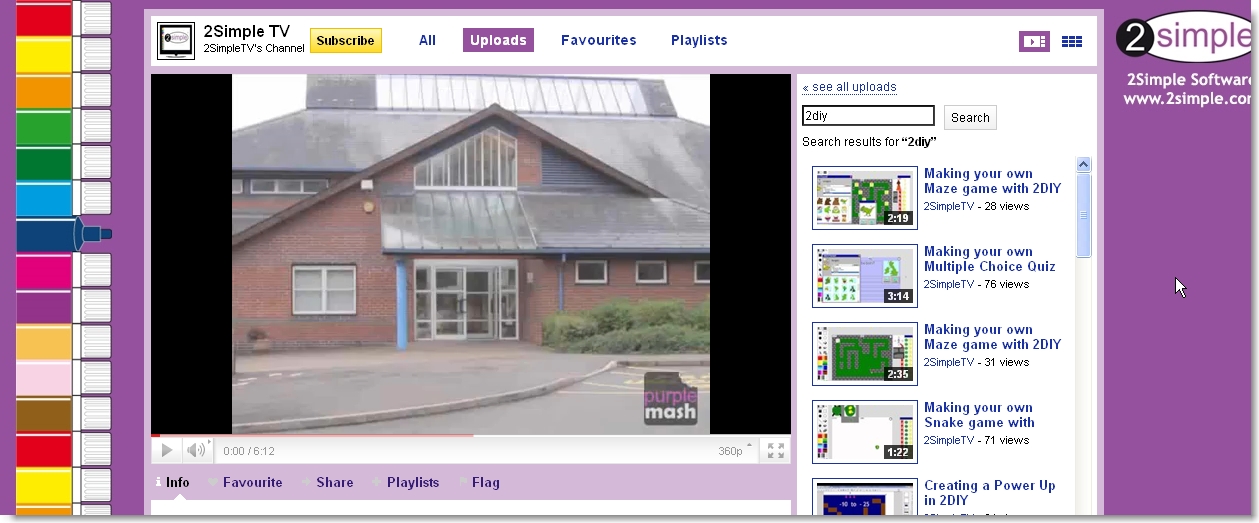Subscribe to the 2Simple TV channel
1259x523 pixels.
click(x=346, y=41)
